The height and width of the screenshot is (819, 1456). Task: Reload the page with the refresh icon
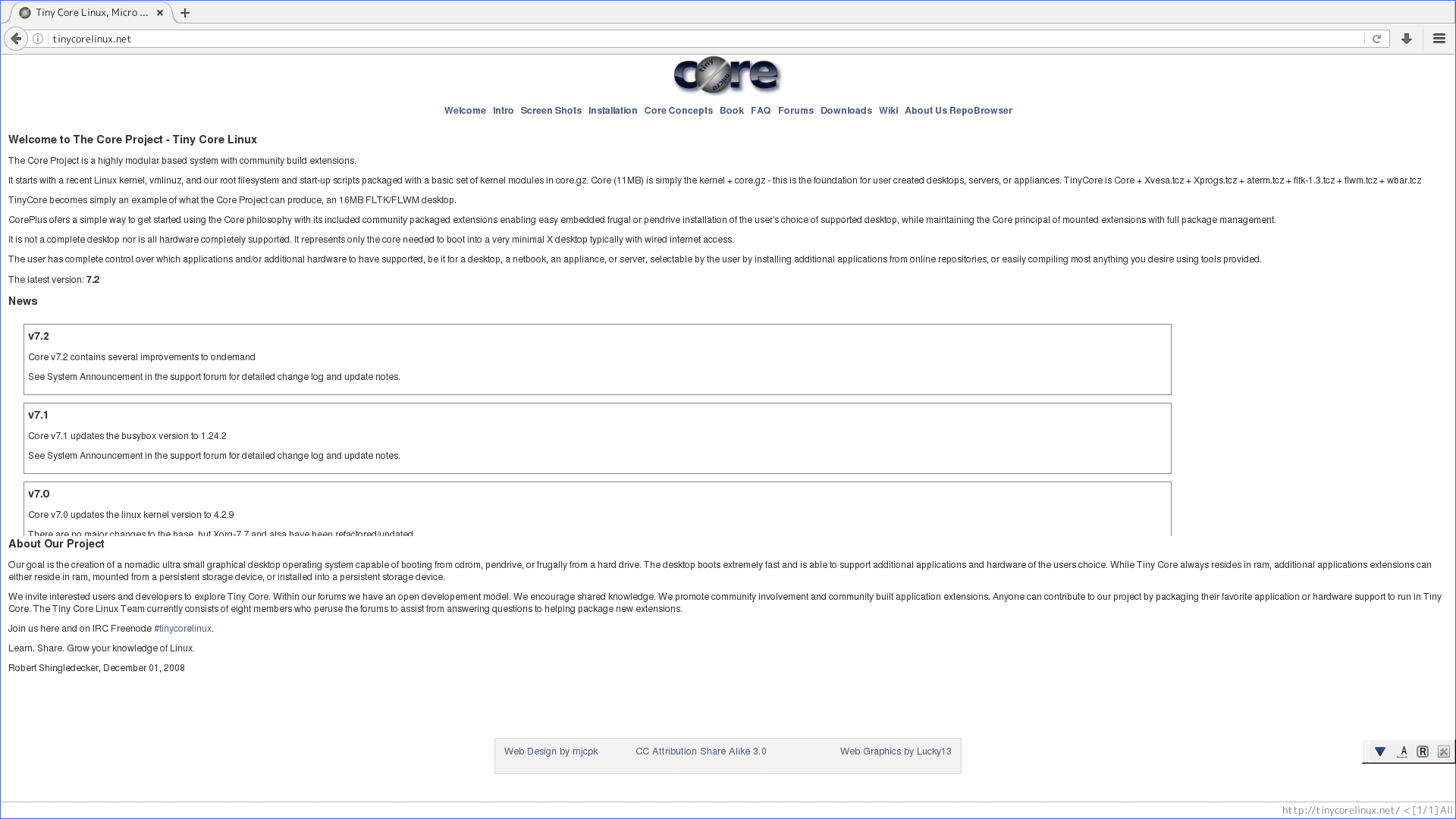(x=1376, y=39)
